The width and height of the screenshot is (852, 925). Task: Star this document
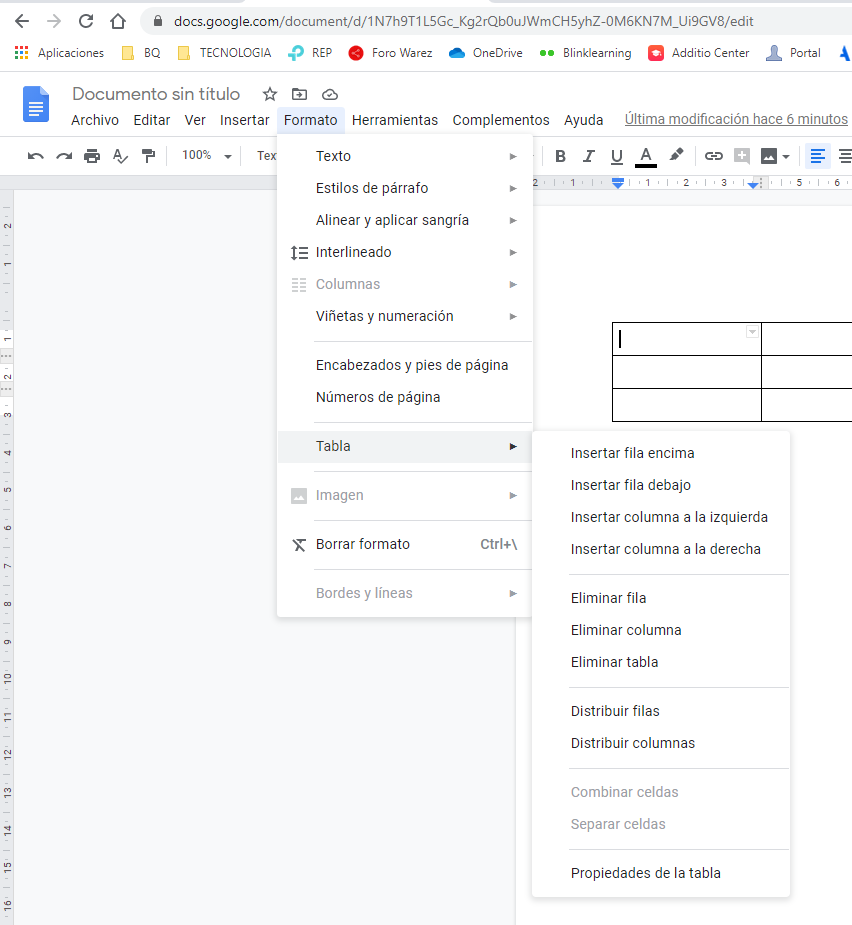click(x=270, y=94)
